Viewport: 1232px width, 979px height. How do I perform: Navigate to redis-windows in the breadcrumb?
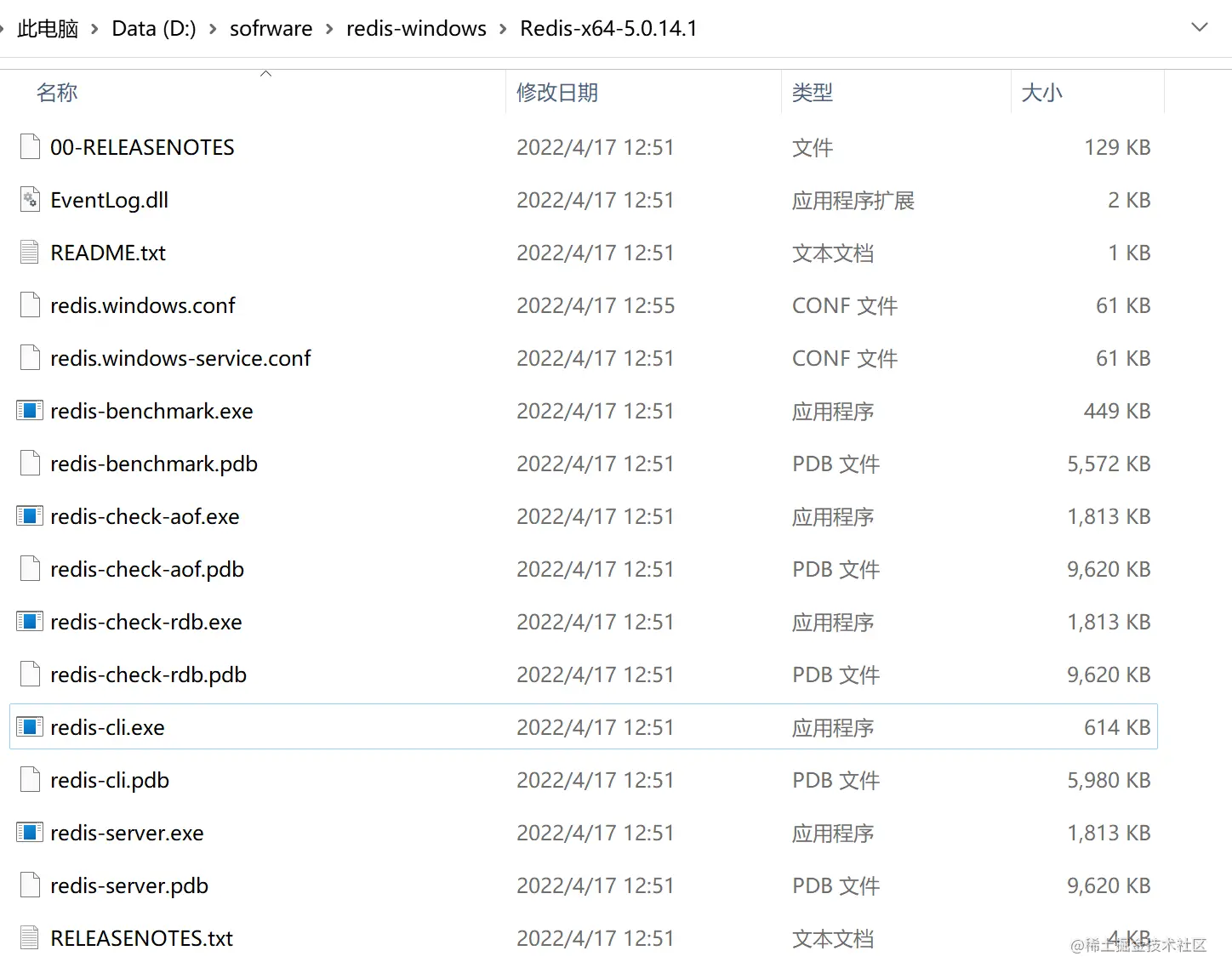416,29
